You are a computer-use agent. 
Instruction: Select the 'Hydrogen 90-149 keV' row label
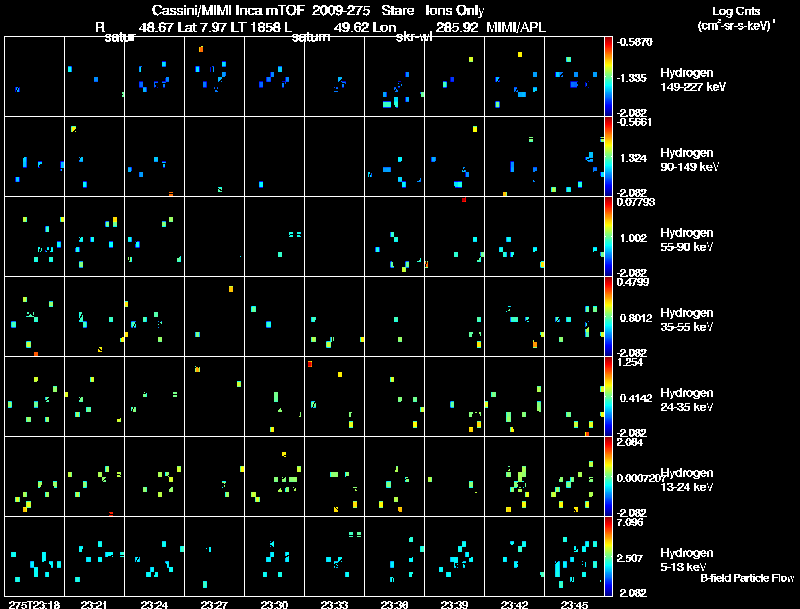point(689,160)
